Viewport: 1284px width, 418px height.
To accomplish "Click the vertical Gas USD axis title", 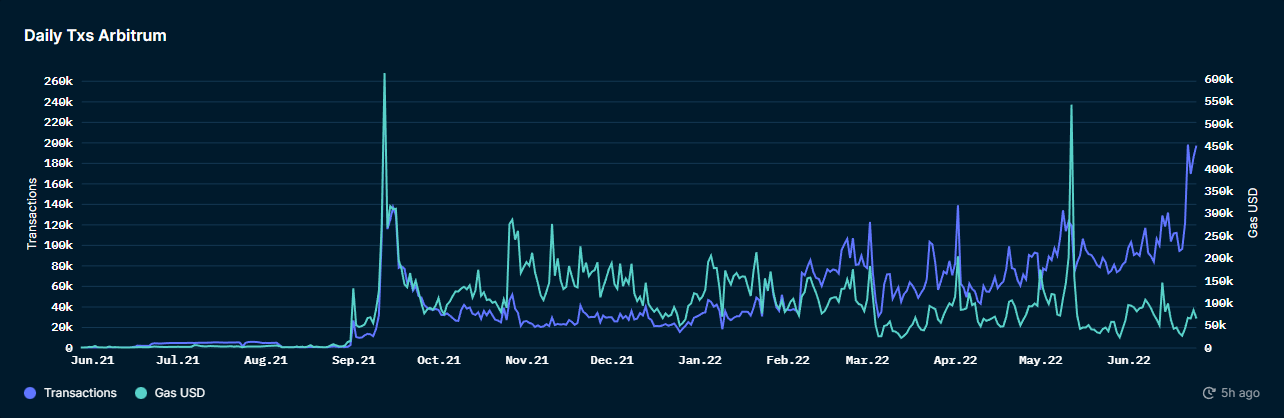I will pos(1252,214).
